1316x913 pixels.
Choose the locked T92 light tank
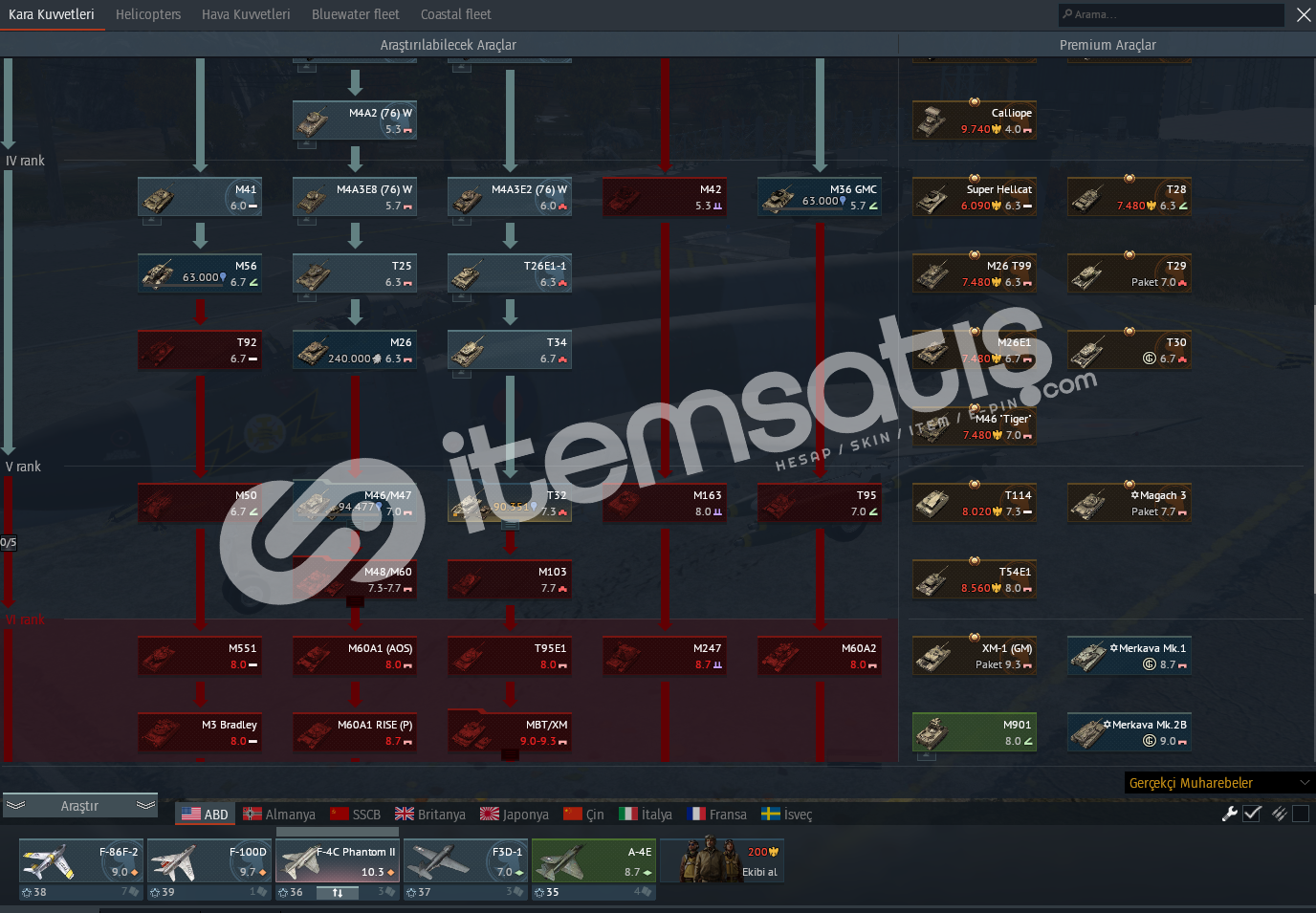[200, 350]
